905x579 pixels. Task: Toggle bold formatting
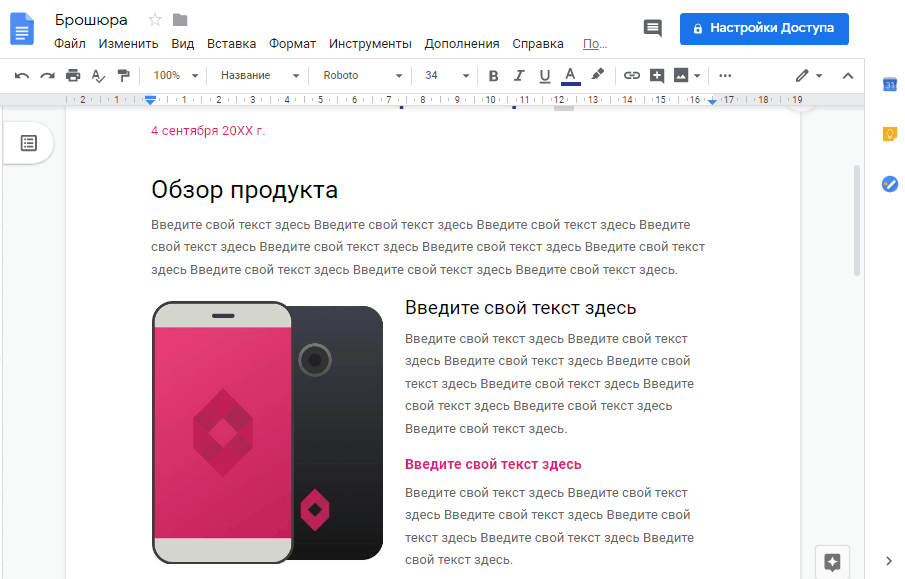tap(493, 75)
